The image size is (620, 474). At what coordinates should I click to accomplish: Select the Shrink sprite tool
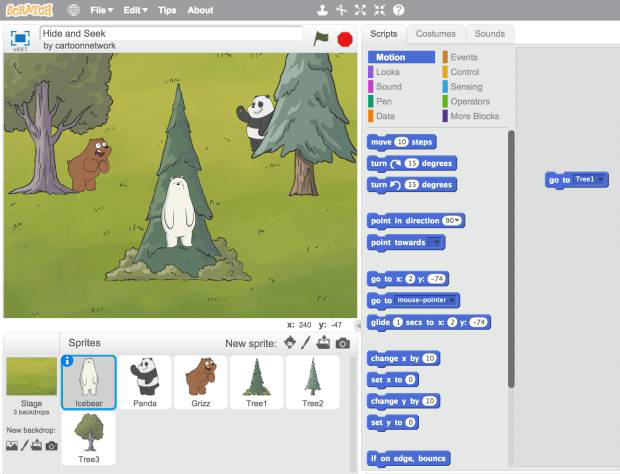coord(378,10)
